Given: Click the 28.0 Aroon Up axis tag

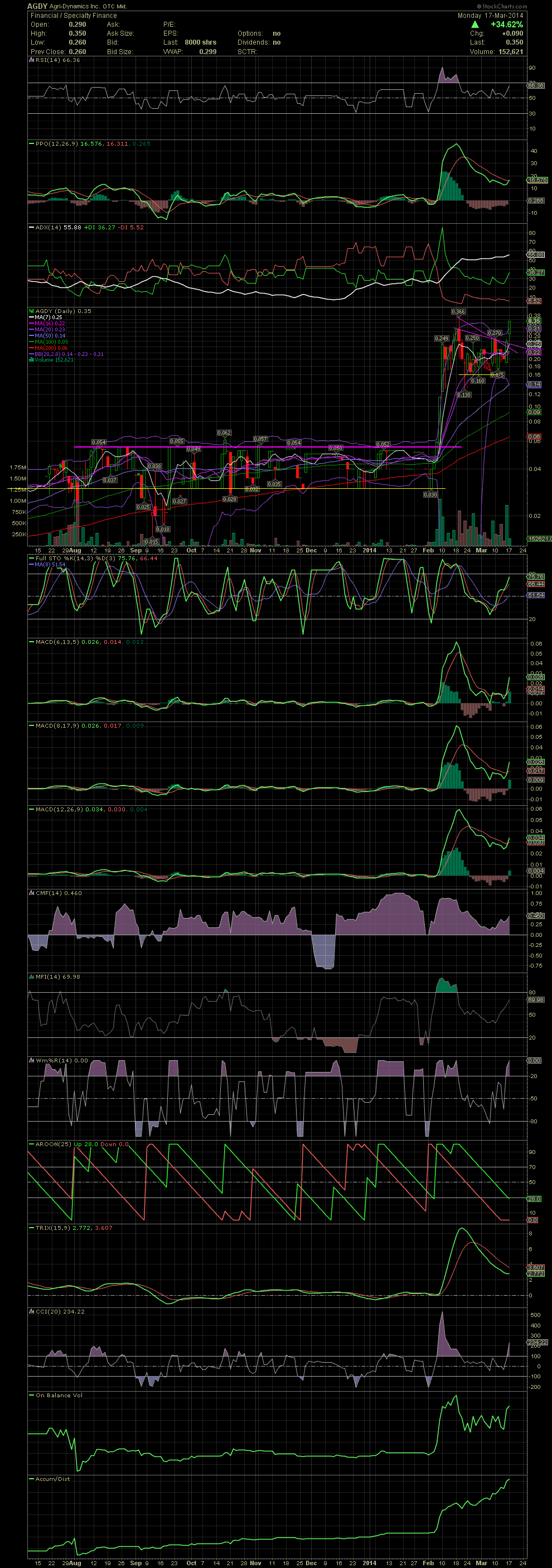Looking at the screenshot, I should [x=533, y=1199].
